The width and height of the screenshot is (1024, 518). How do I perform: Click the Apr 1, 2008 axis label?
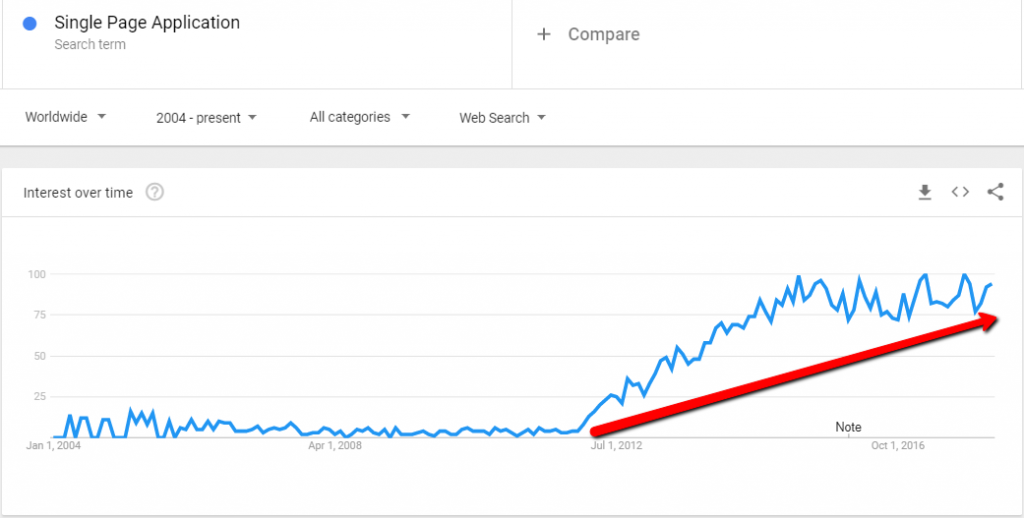click(x=335, y=446)
